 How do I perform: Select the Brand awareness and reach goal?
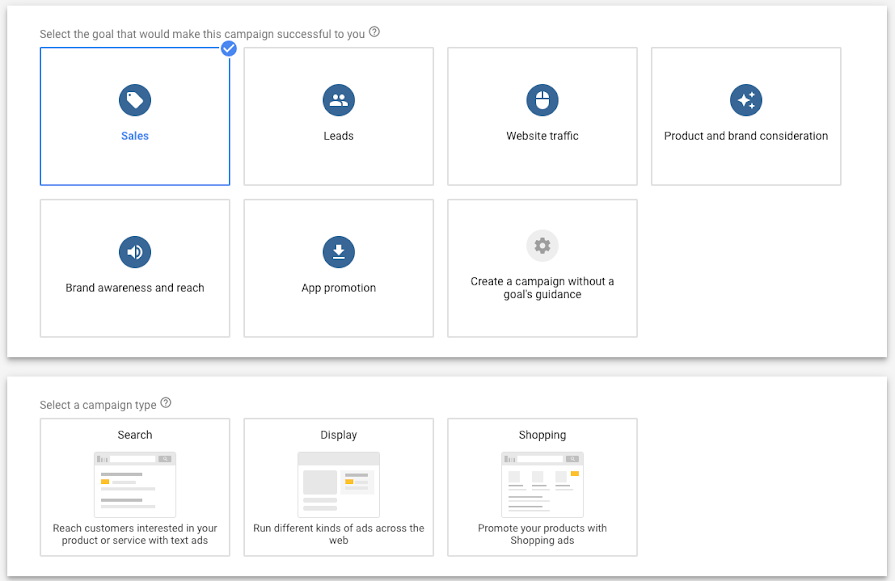click(x=134, y=268)
